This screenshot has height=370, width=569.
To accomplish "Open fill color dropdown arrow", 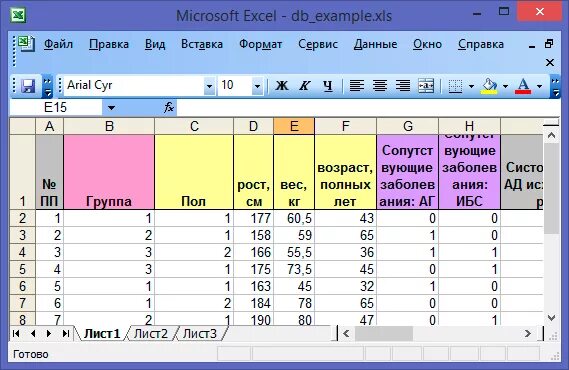I will coord(505,86).
